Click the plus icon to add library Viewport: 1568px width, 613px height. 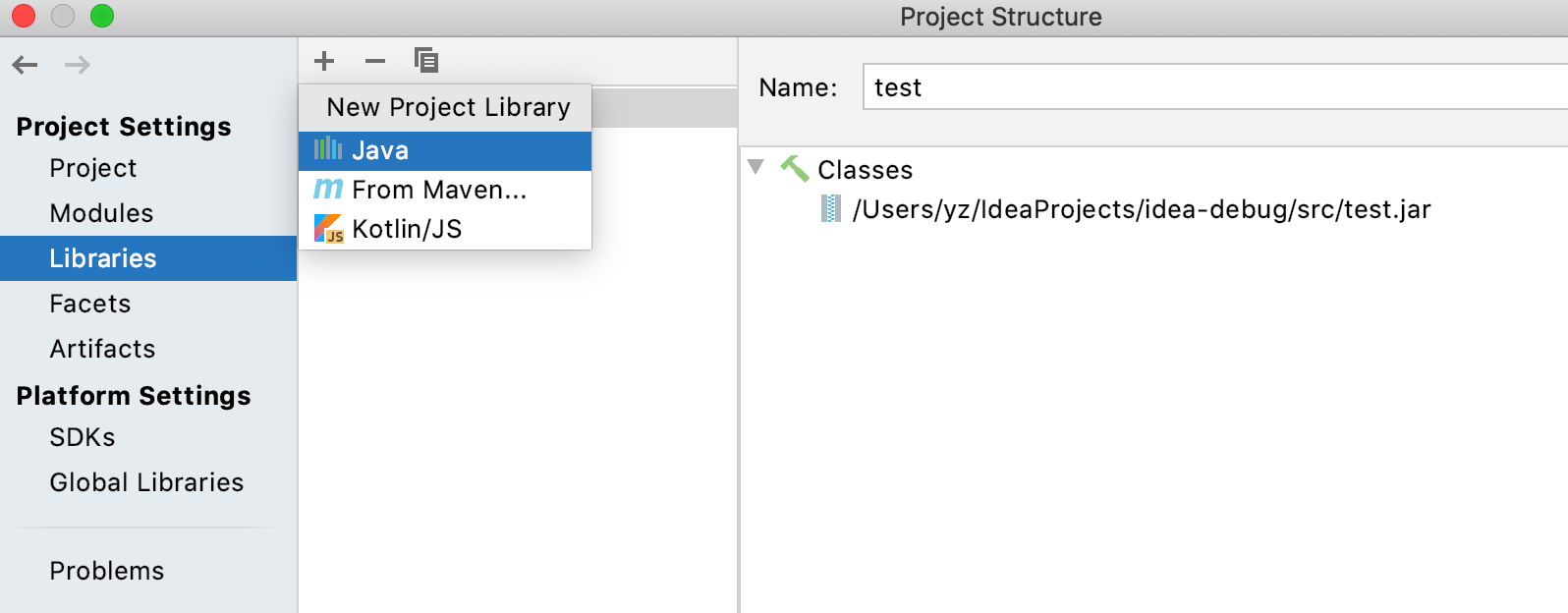coord(324,61)
